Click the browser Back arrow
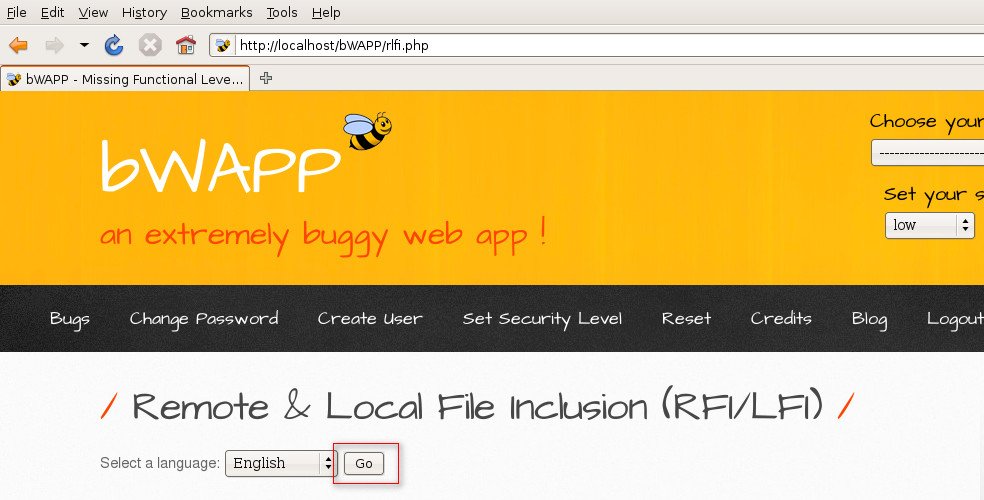This screenshot has width=984, height=500. (x=19, y=45)
